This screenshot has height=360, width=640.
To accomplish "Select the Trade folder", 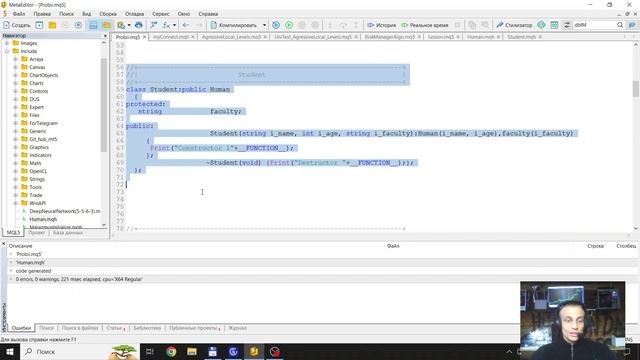I will [36, 195].
